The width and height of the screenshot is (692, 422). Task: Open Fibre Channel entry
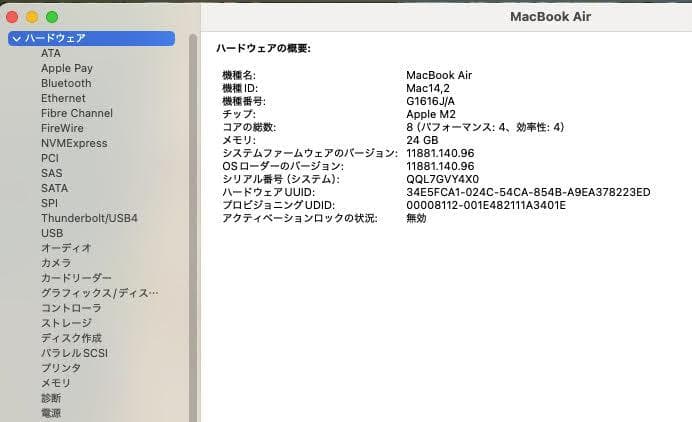click(77, 113)
